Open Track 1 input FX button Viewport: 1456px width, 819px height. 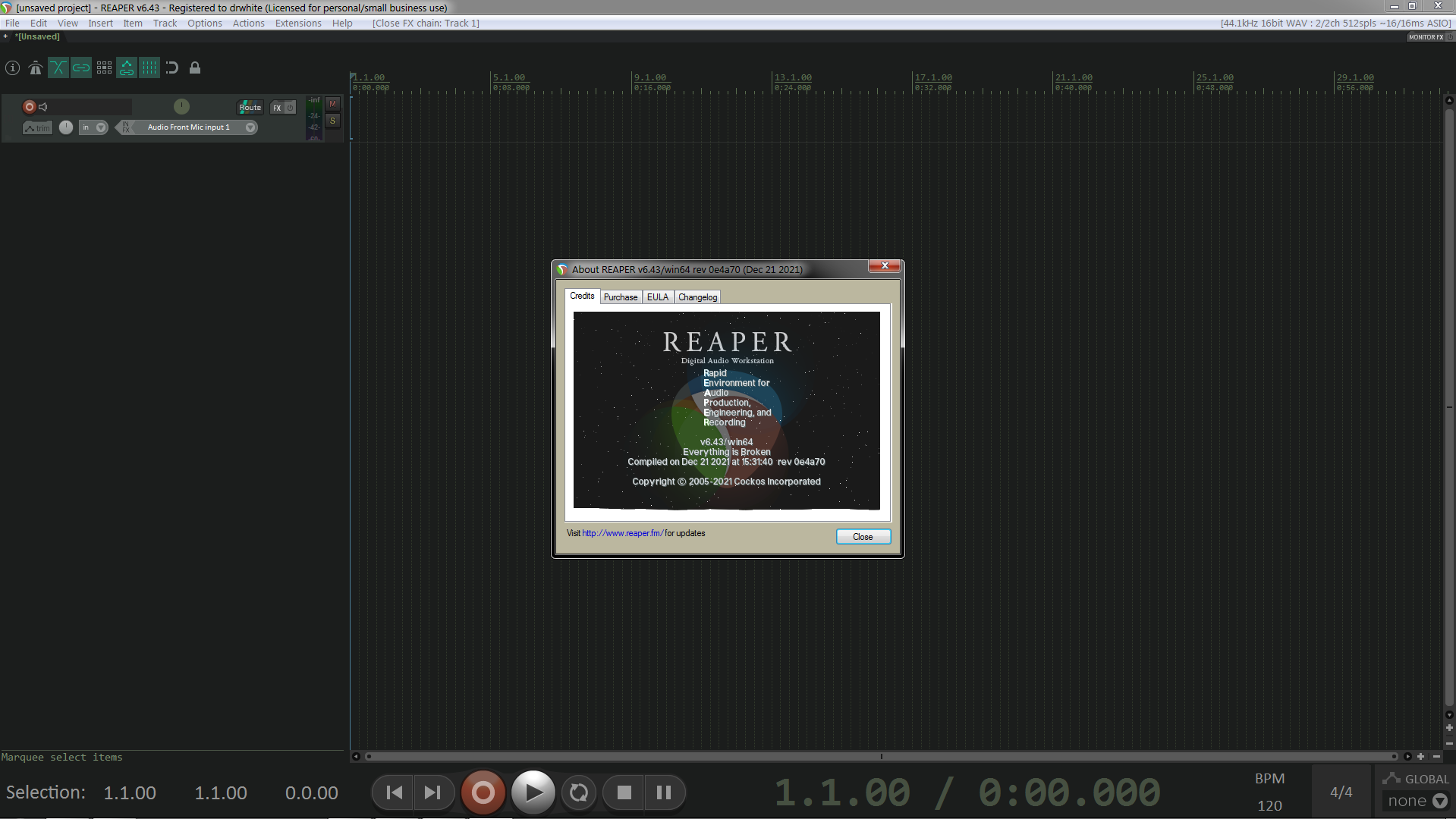[126, 127]
